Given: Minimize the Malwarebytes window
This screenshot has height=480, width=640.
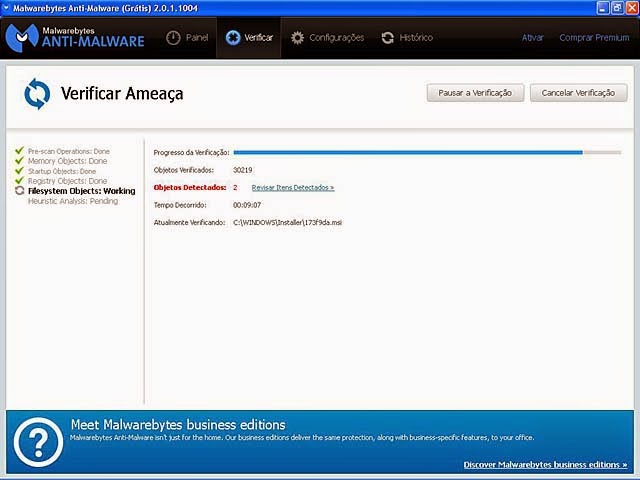Looking at the screenshot, I should (x=602, y=8).
